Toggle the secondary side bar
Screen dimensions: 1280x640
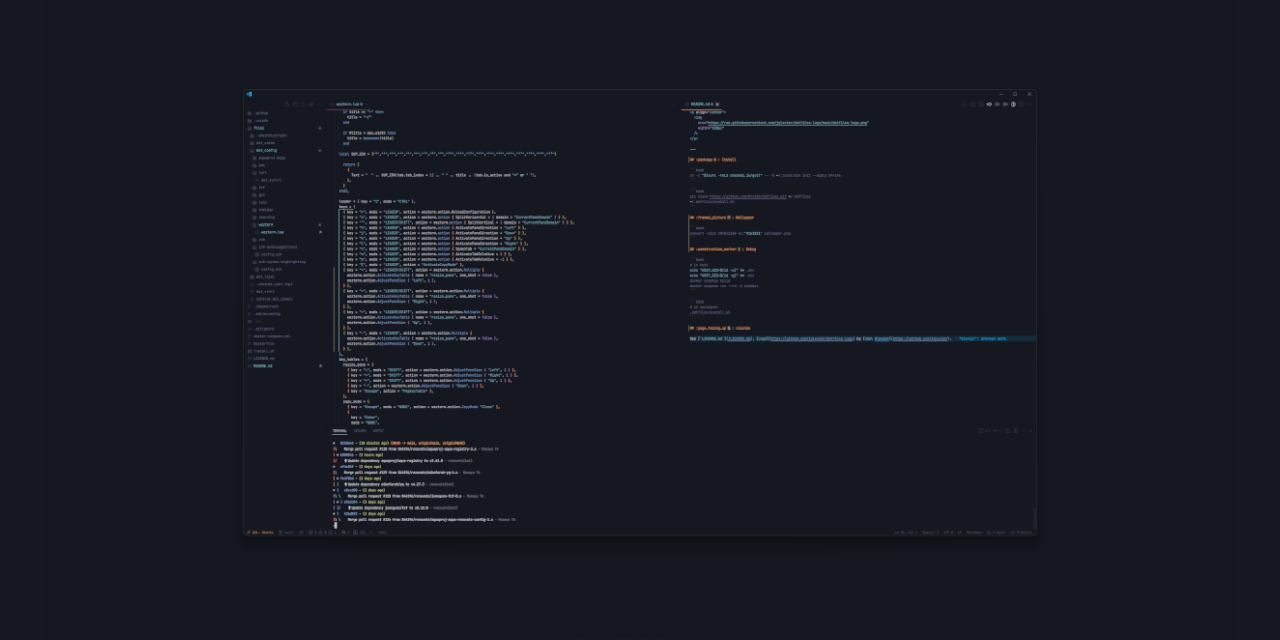point(1005,104)
